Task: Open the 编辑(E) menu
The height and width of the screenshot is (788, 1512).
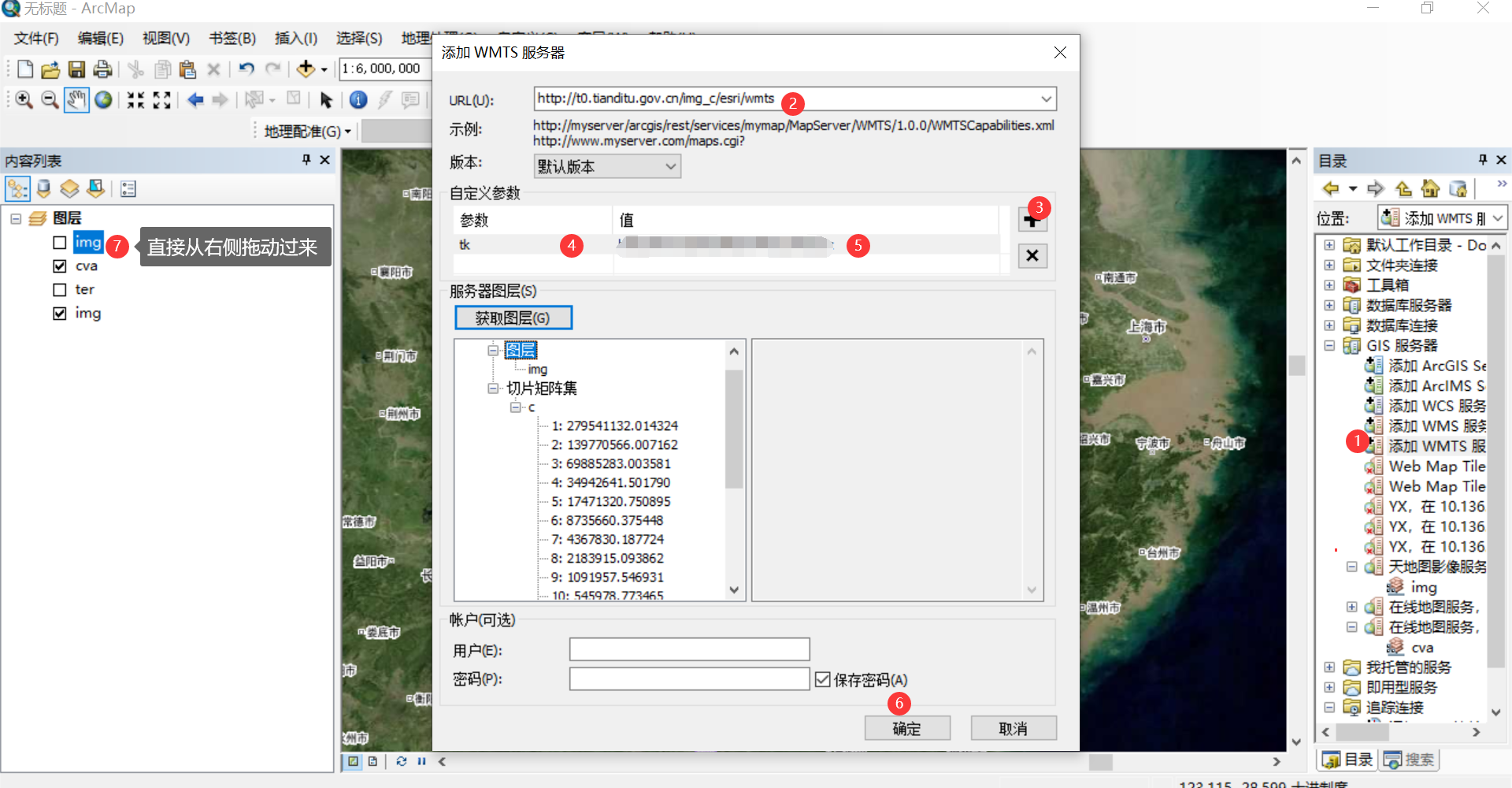Action: pos(101,39)
